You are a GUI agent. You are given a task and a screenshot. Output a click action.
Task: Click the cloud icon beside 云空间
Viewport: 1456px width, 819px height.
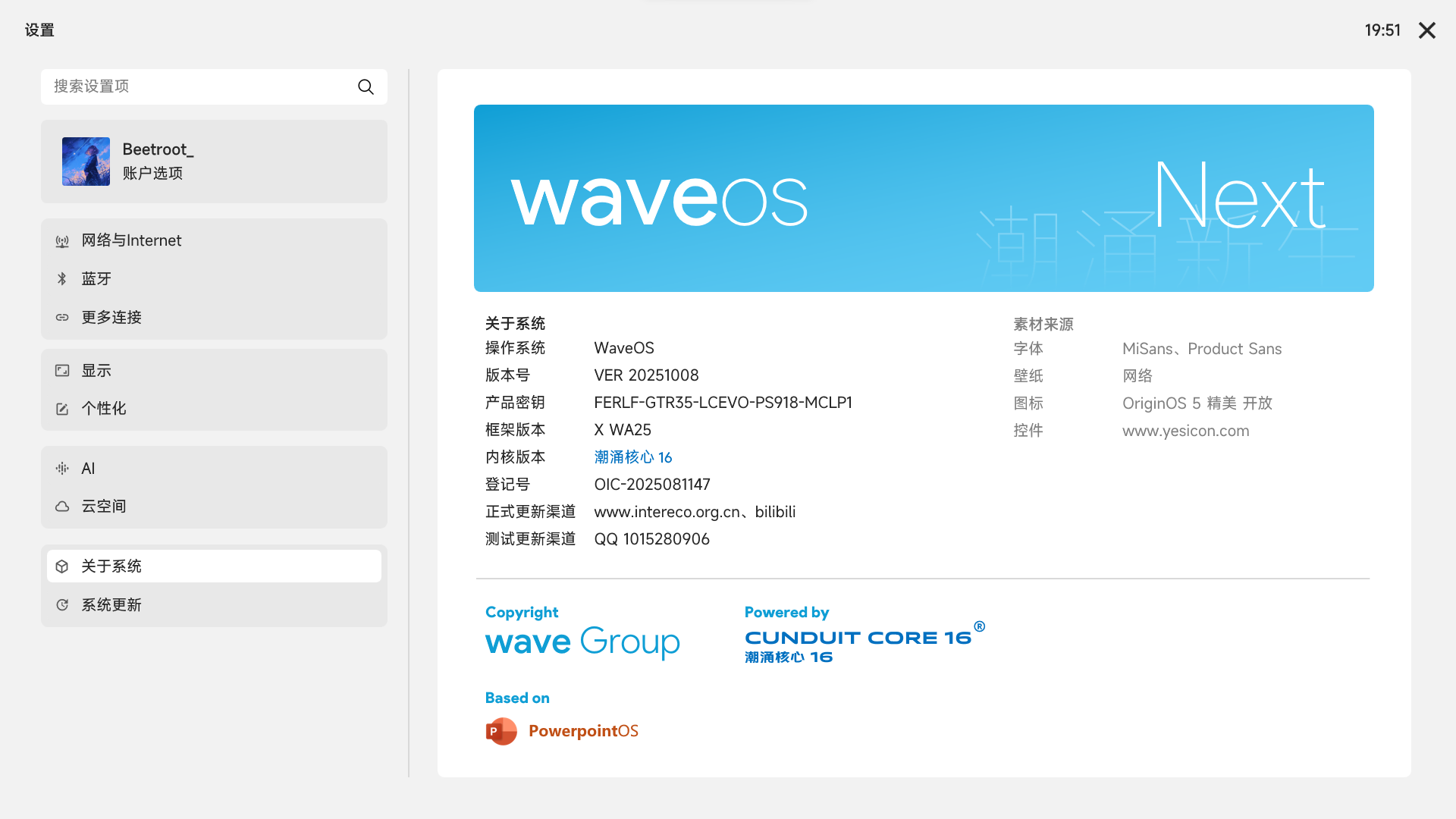pyautogui.click(x=62, y=507)
